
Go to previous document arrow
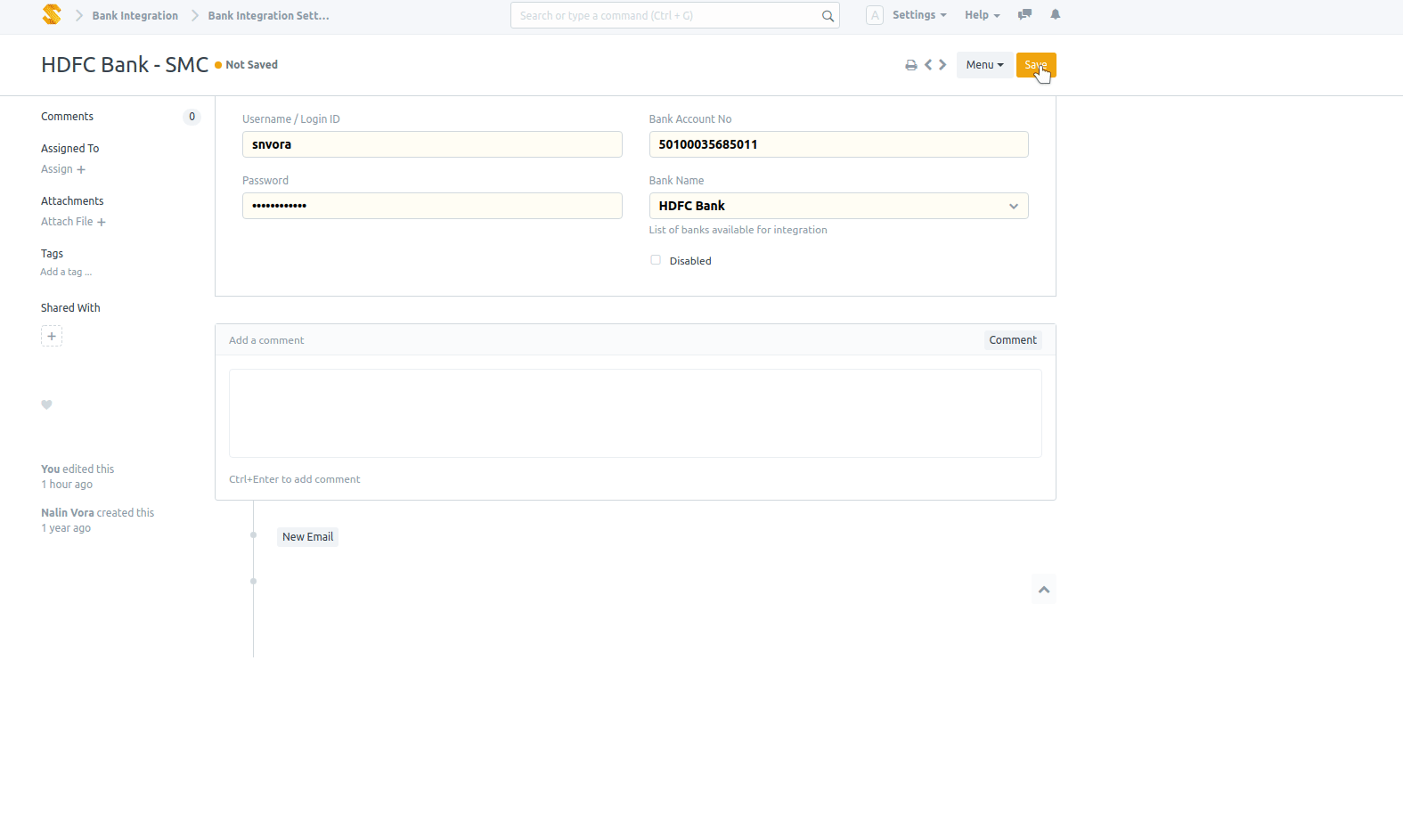tap(928, 65)
